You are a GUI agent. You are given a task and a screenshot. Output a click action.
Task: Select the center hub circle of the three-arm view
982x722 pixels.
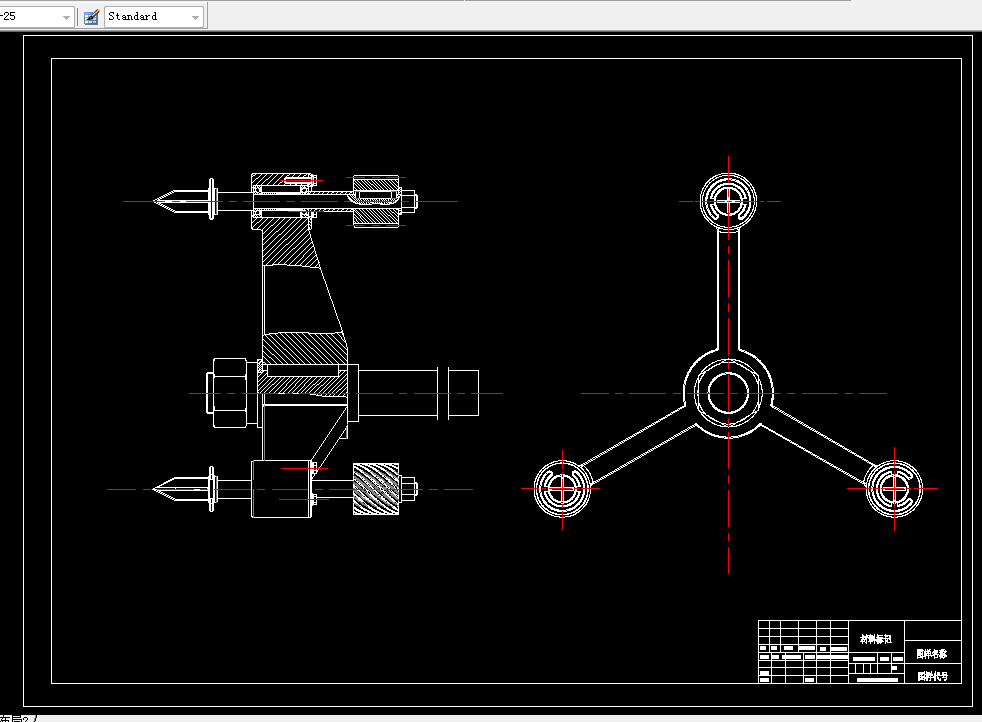point(728,393)
